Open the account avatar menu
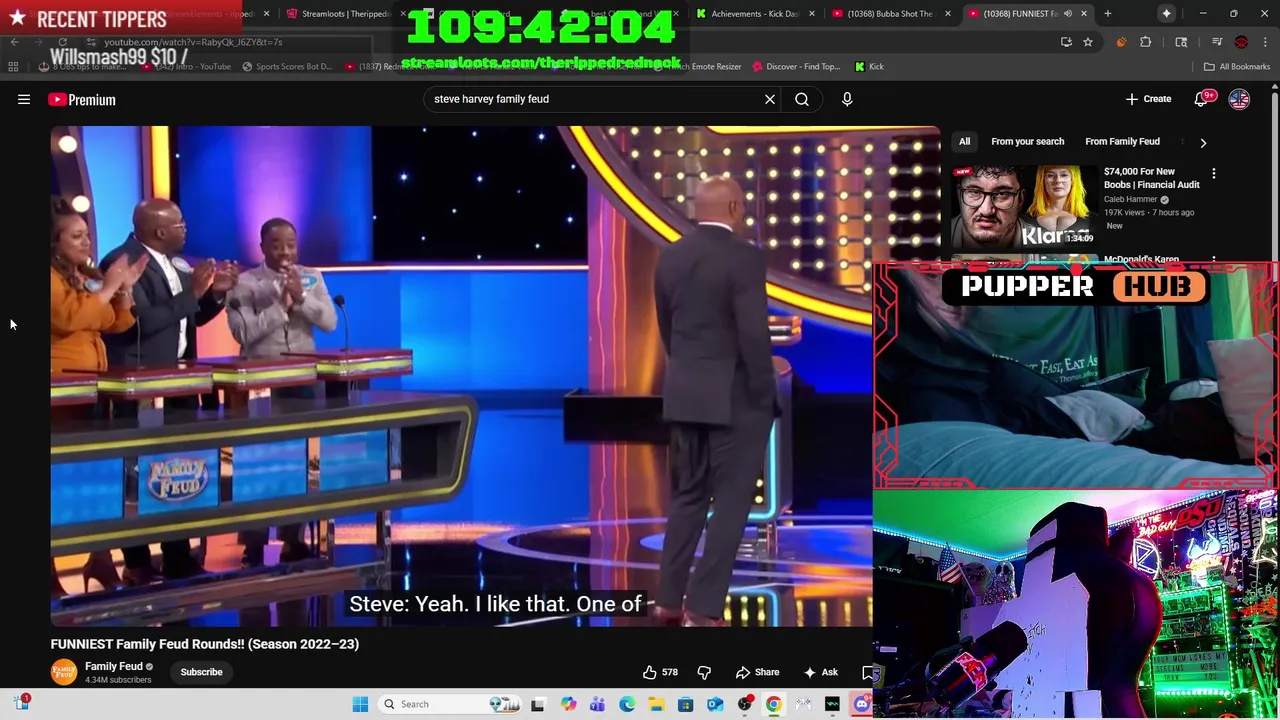This screenshot has width=1280, height=720. pos(1239,99)
